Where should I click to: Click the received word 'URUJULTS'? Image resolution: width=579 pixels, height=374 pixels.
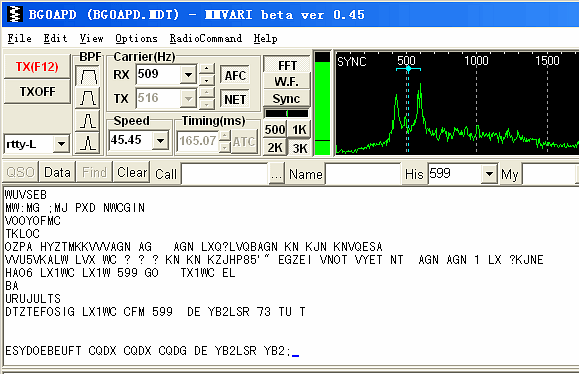(33, 299)
